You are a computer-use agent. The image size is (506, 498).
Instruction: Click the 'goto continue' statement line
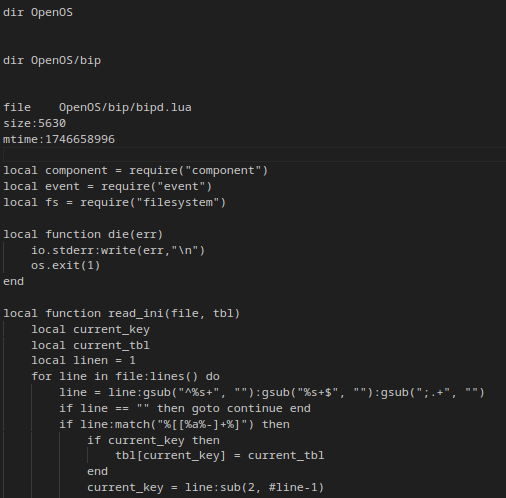tap(185, 409)
